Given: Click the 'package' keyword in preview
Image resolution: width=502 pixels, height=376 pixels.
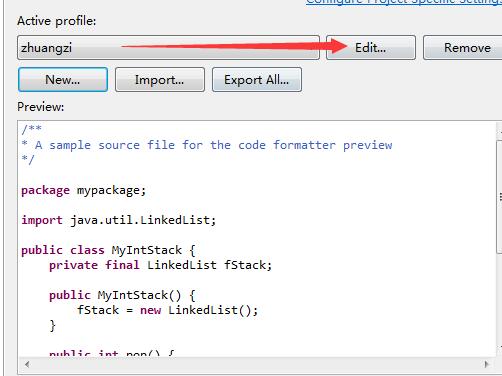Looking at the screenshot, I should click(x=45, y=190).
